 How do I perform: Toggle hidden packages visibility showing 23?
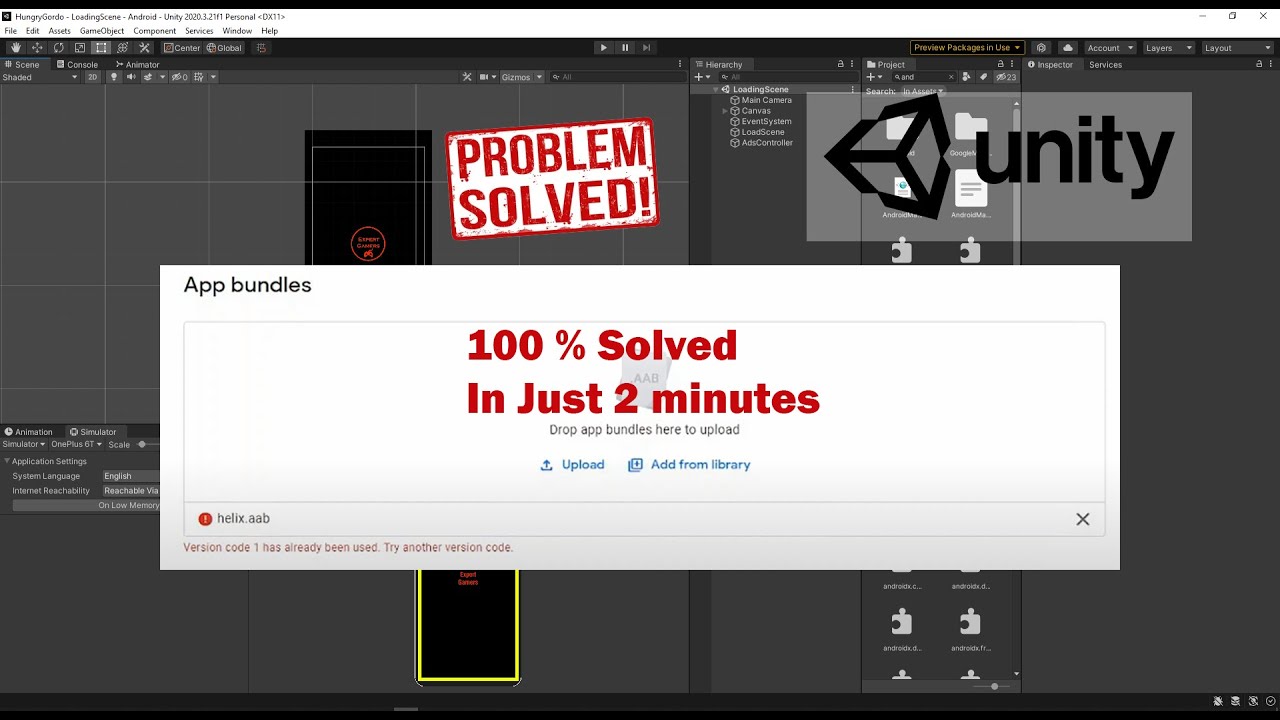[x=1006, y=77]
